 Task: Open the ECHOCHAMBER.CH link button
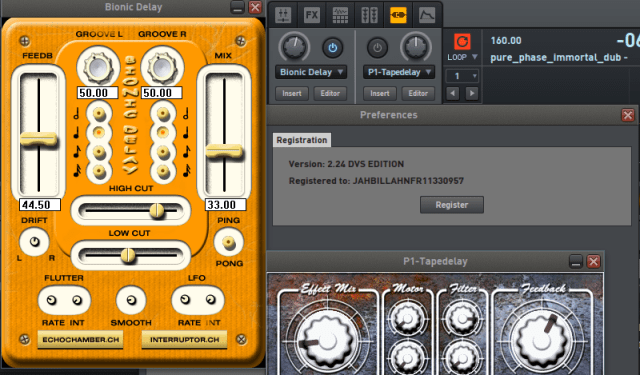pyautogui.click(x=80, y=339)
